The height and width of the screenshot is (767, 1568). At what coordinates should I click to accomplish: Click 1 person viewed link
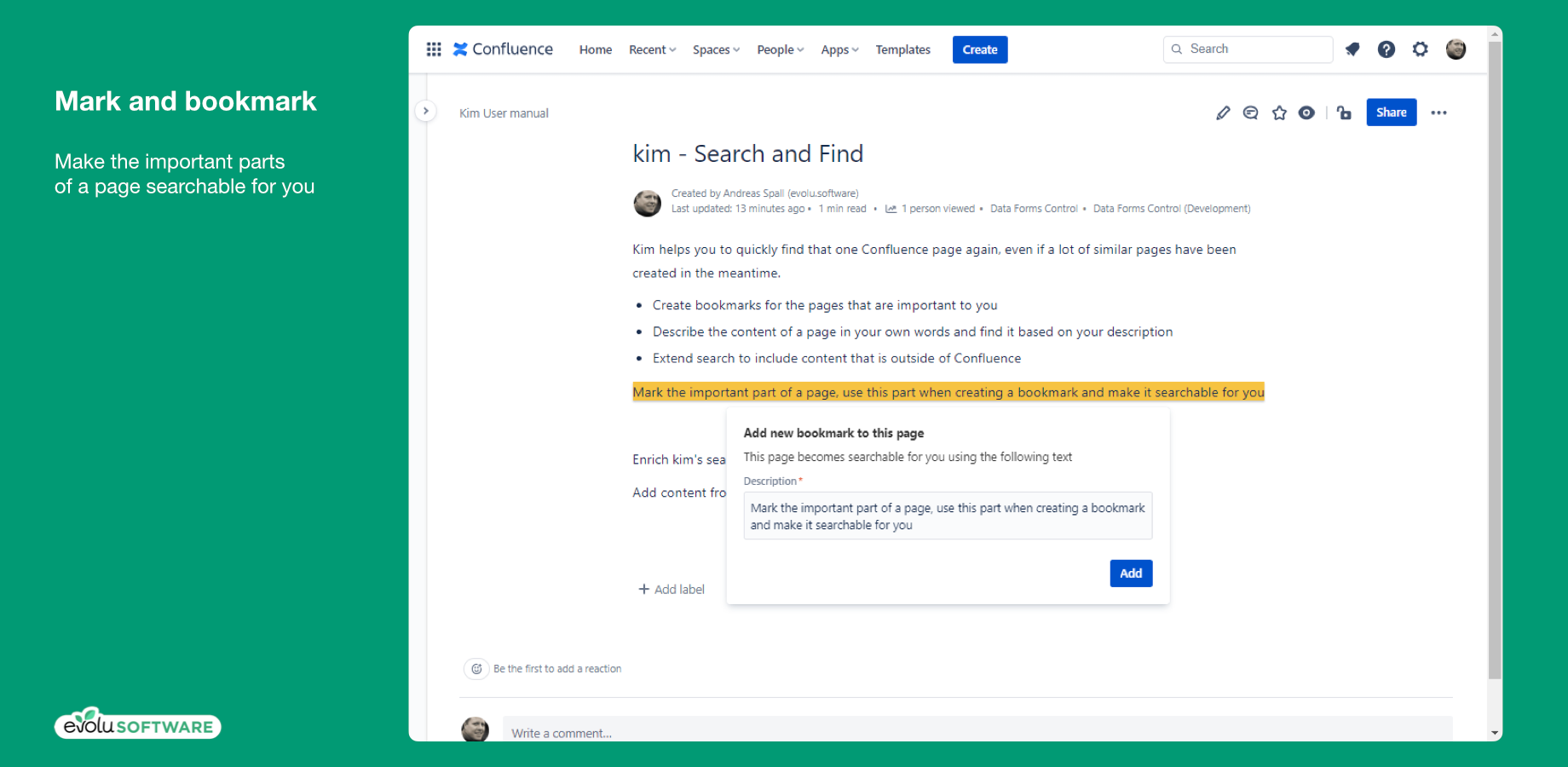point(938,209)
